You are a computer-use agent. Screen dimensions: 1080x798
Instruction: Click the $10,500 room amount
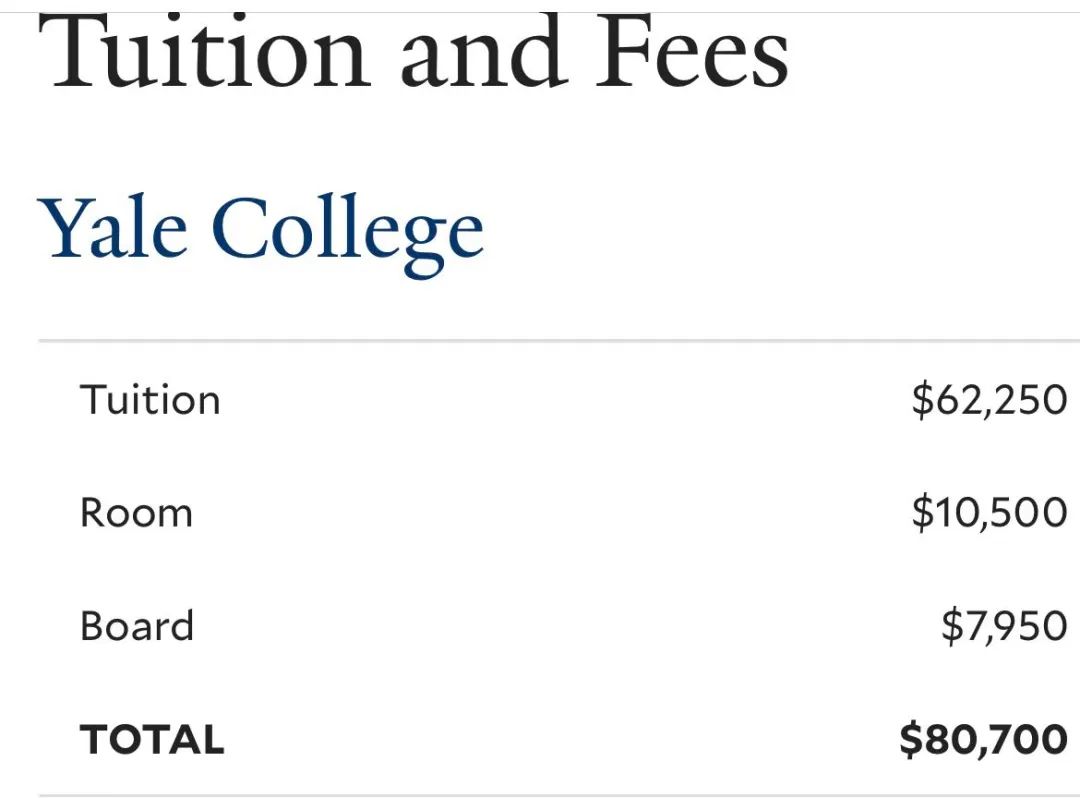coord(989,513)
